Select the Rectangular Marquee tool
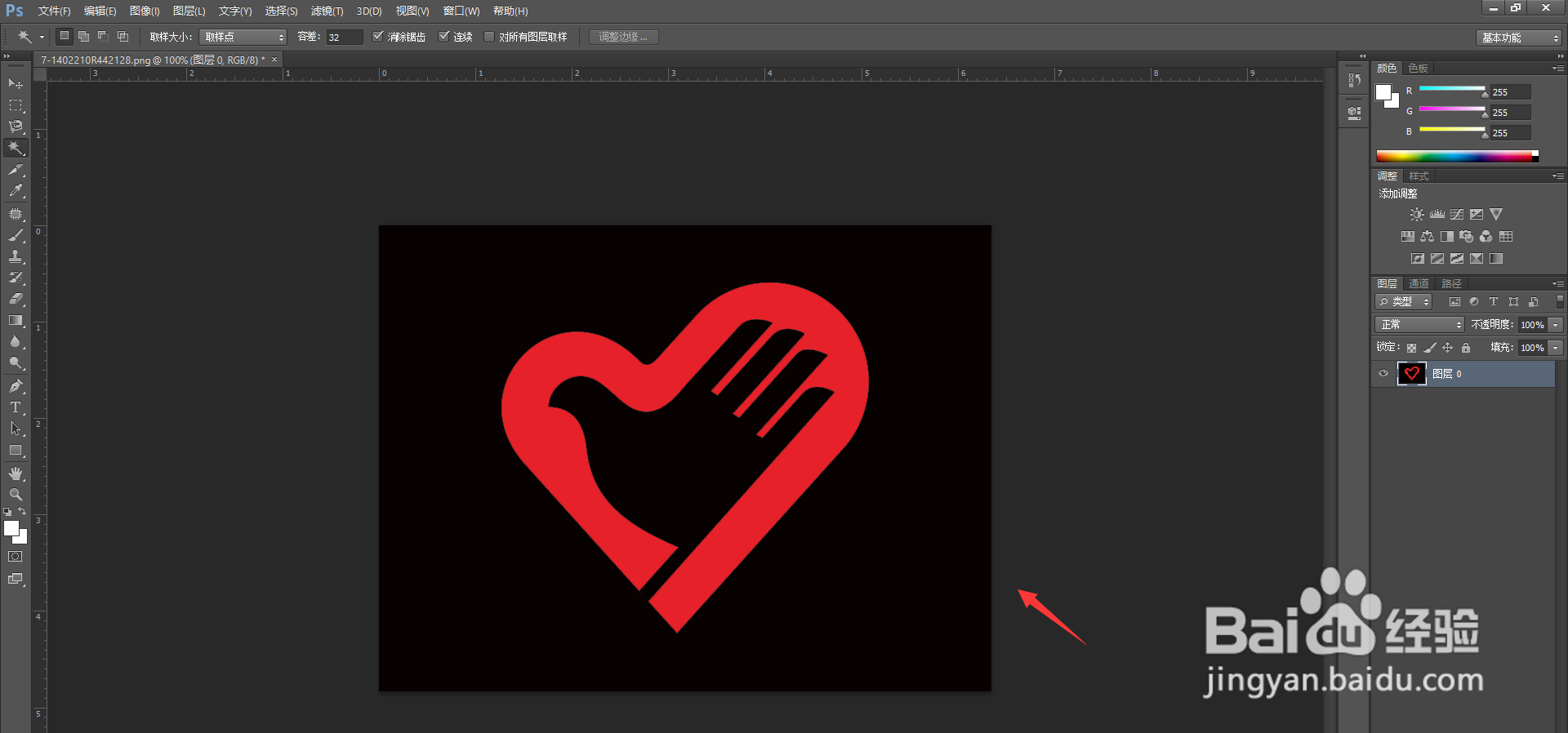 click(x=16, y=105)
